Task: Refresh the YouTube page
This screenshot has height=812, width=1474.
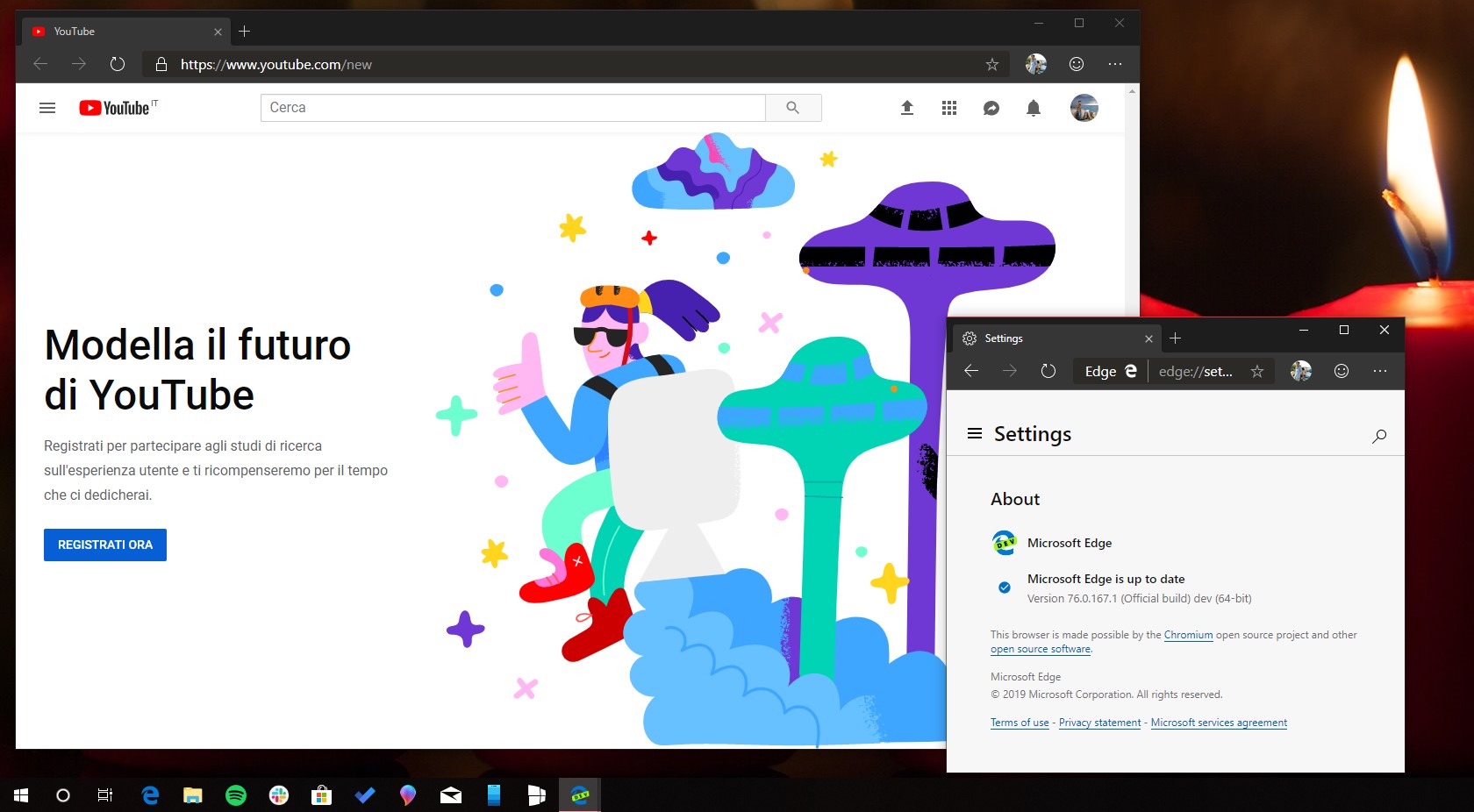Action: coord(118,64)
